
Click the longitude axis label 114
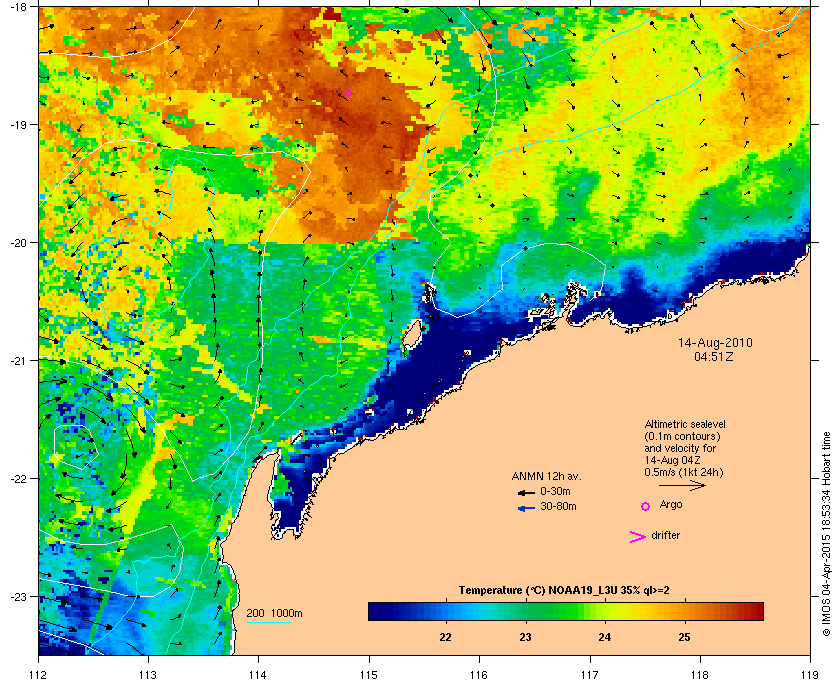258,674
